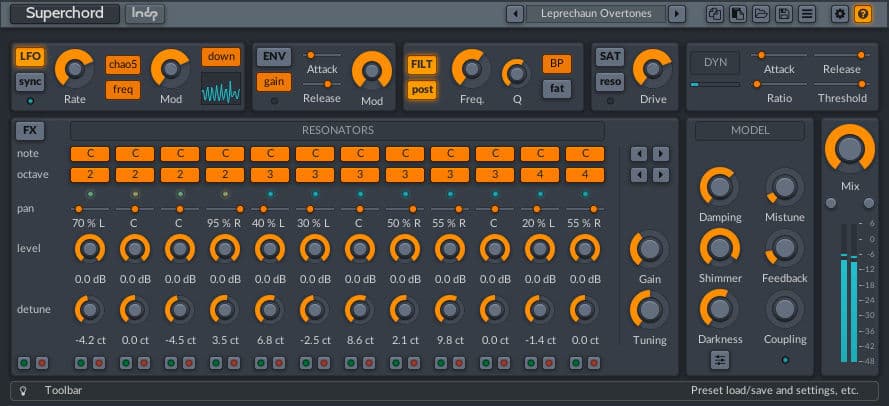Screen dimensions: 889x406
Task: Click the global green button below the FX column
Action: pos(24,363)
